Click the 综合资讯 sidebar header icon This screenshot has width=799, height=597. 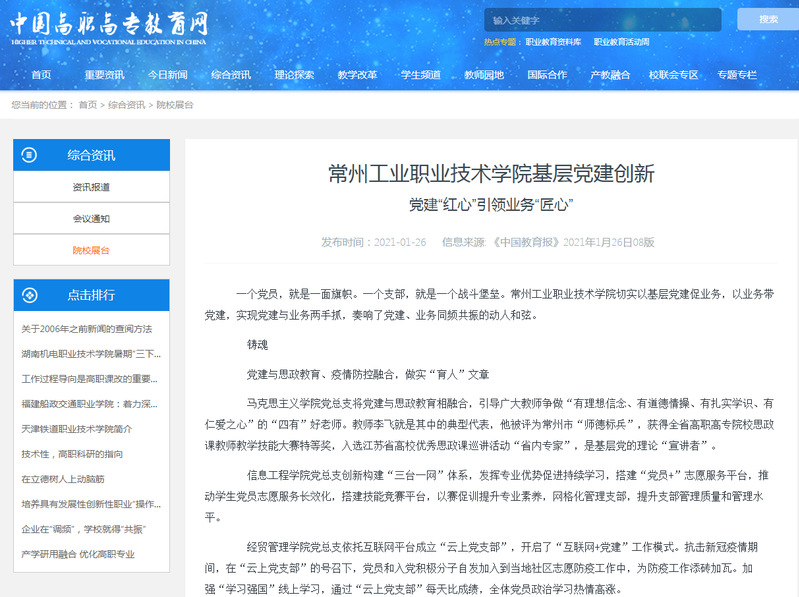(31, 155)
